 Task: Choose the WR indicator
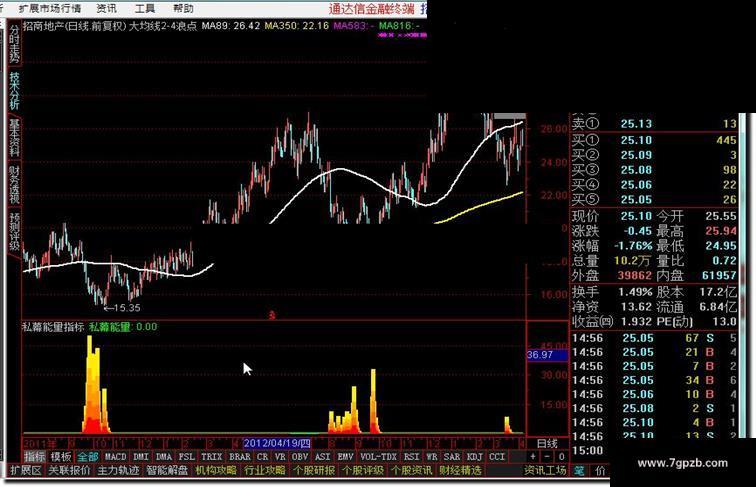click(432, 456)
